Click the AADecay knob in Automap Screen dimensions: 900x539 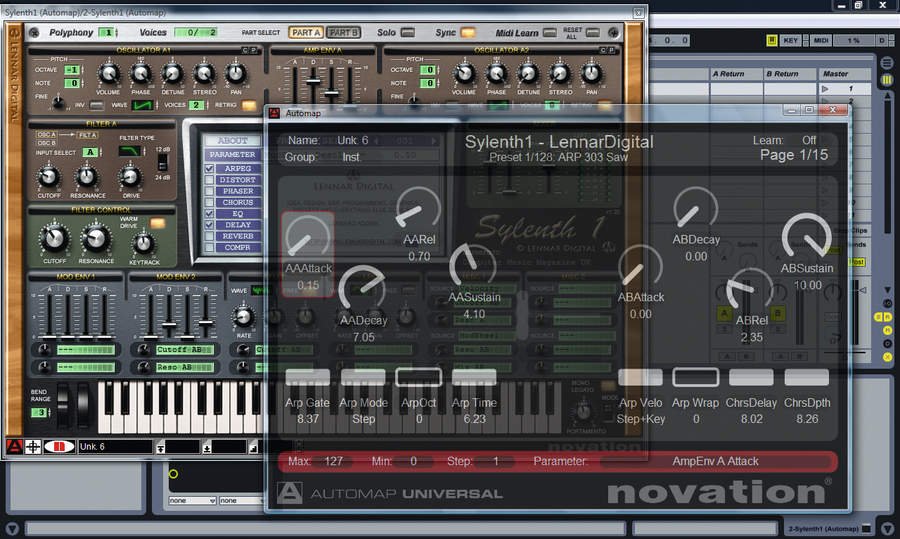coord(362,288)
